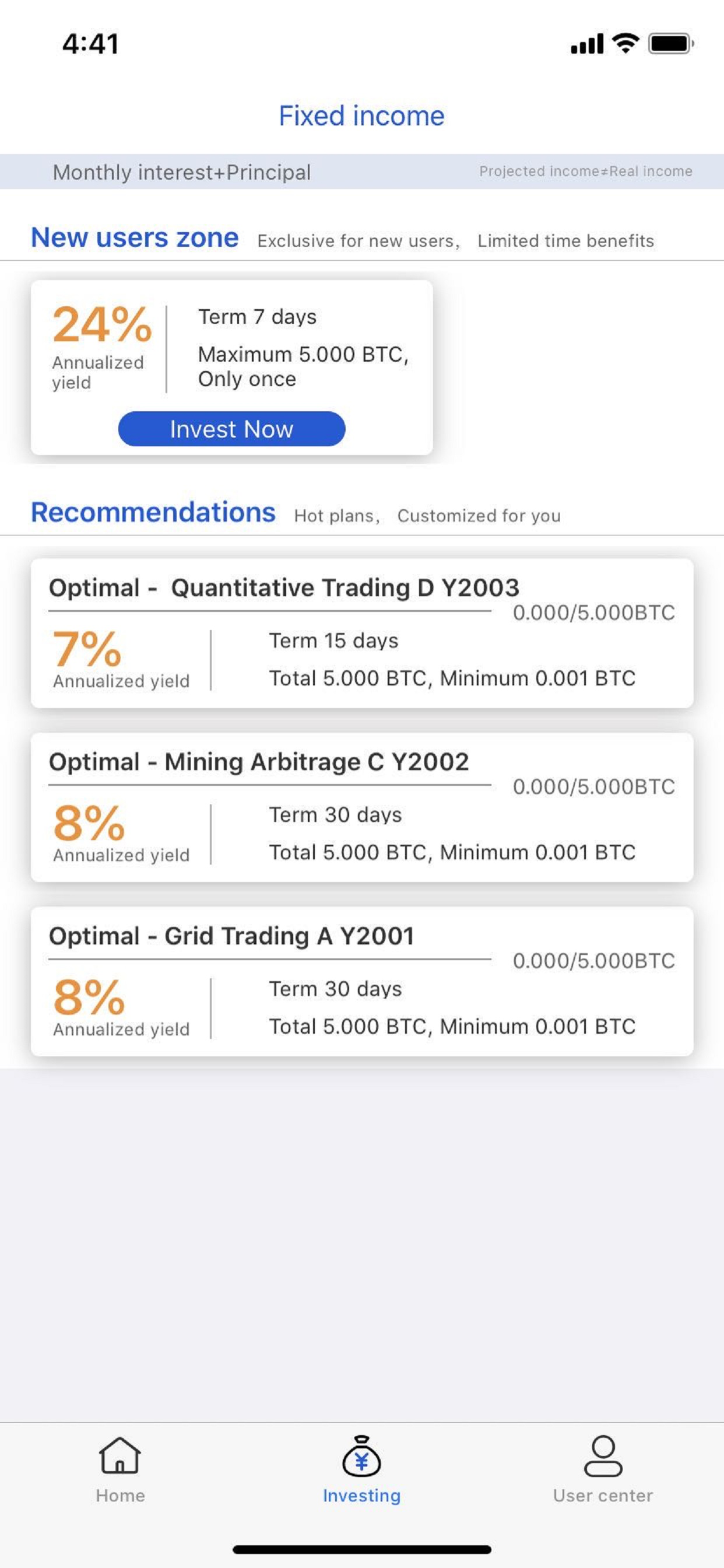Tap the Monthly interest+Principal banner

click(362, 171)
